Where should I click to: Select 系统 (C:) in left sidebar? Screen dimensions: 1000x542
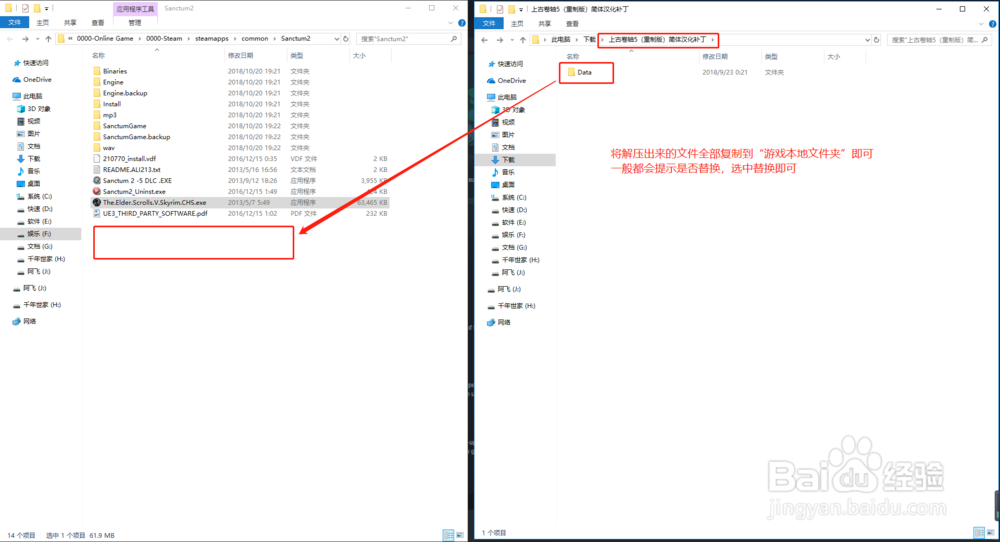click(x=39, y=196)
